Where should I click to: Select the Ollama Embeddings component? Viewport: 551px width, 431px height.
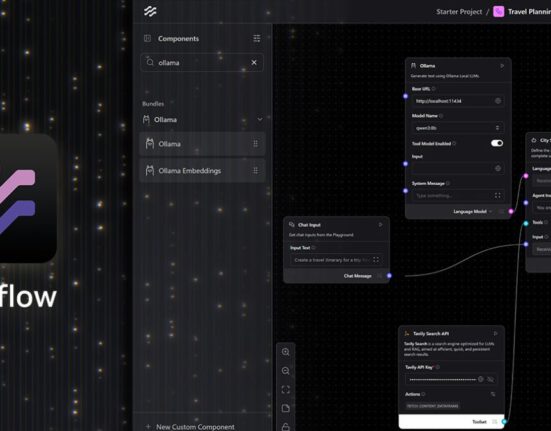pyautogui.click(x=202, y=171)
